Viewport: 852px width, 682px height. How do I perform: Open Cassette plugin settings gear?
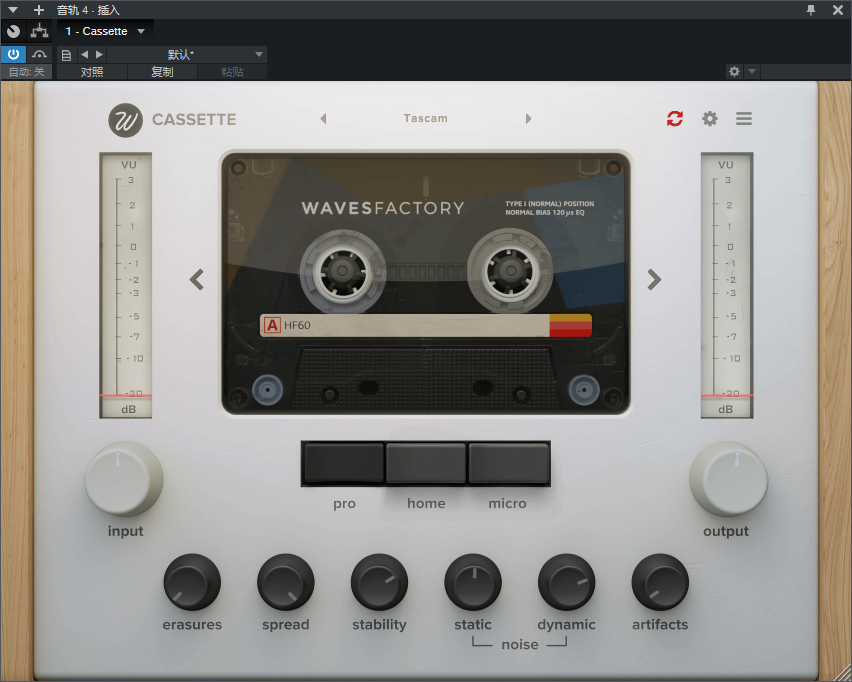710,118
